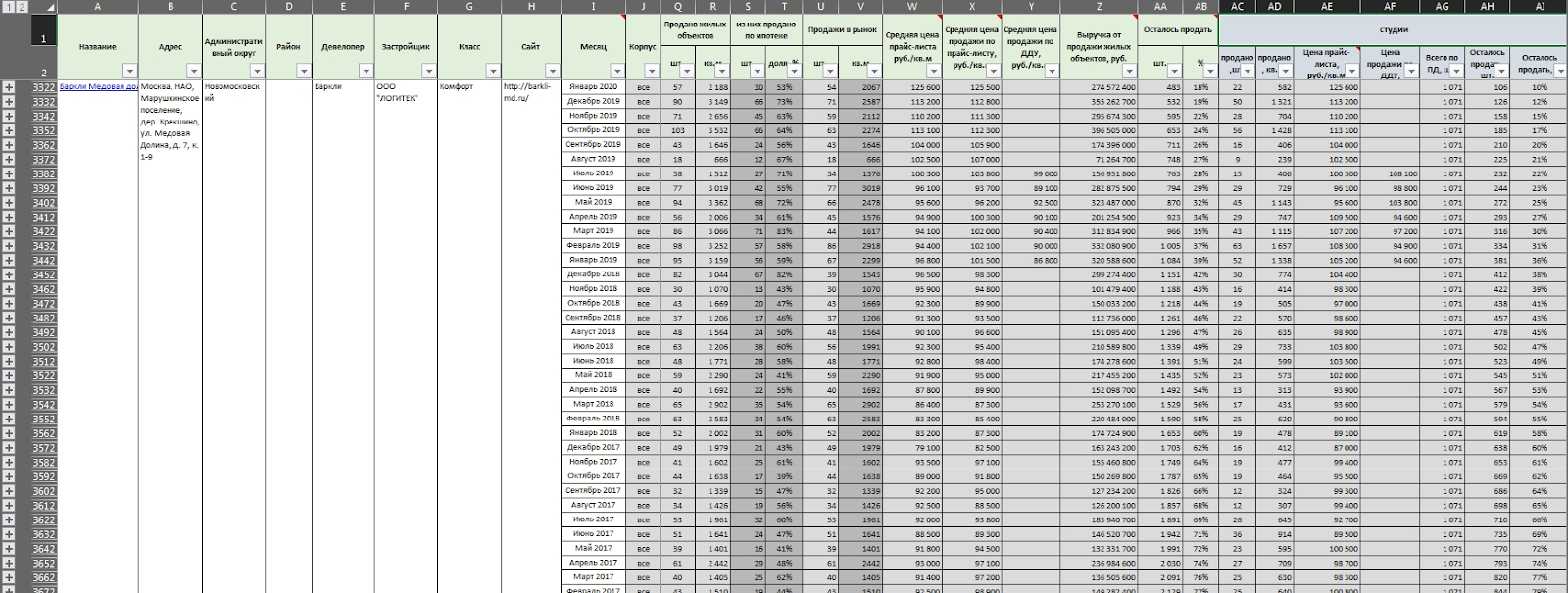
Task: Expand the outline group at row 3652
Action: click(x=9, y=563)
